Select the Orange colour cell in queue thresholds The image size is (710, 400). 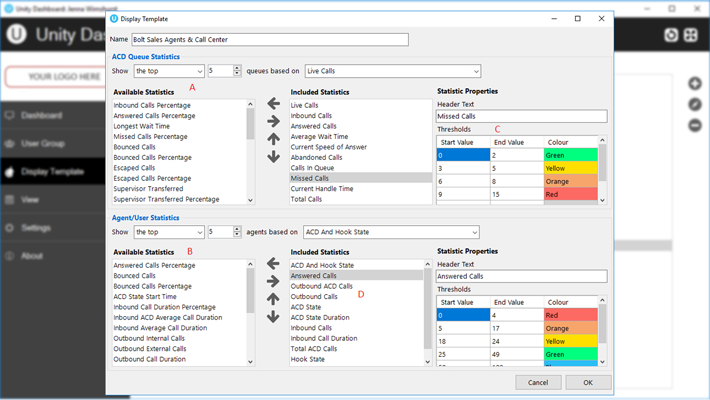pos(571,181)
